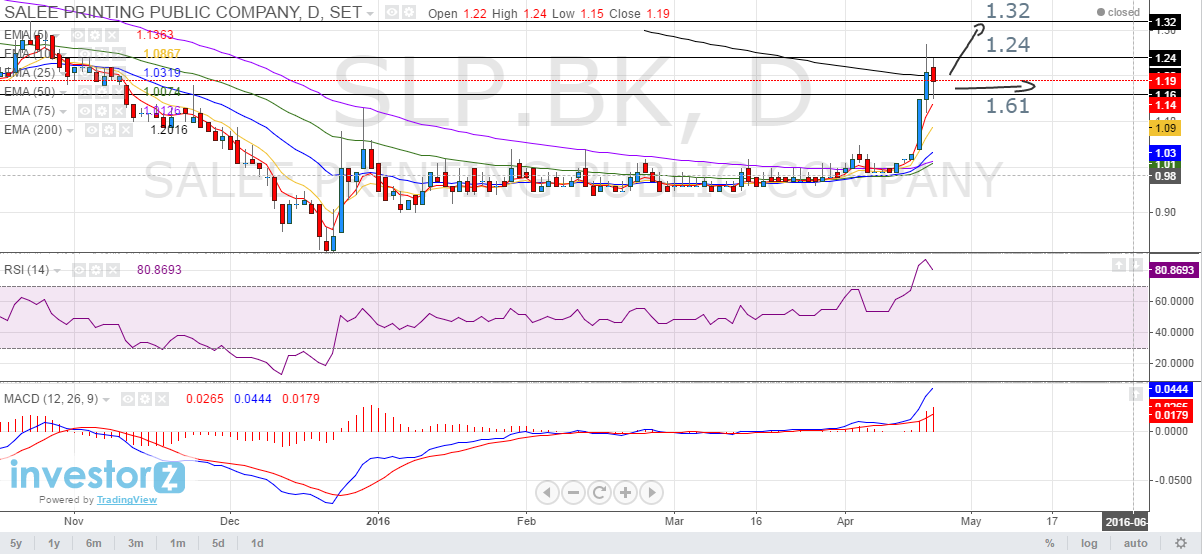
Task: Select the 5d time range
Action: coord(217,543)
